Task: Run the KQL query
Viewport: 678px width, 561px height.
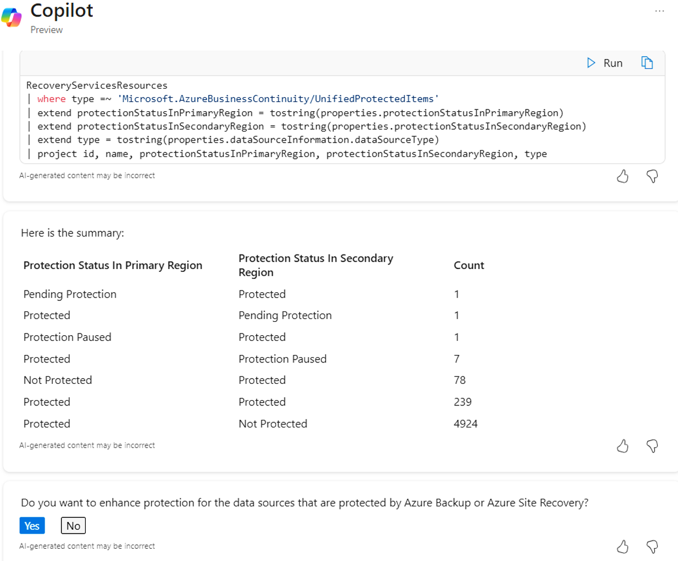Action: click(x=605, y=63)
